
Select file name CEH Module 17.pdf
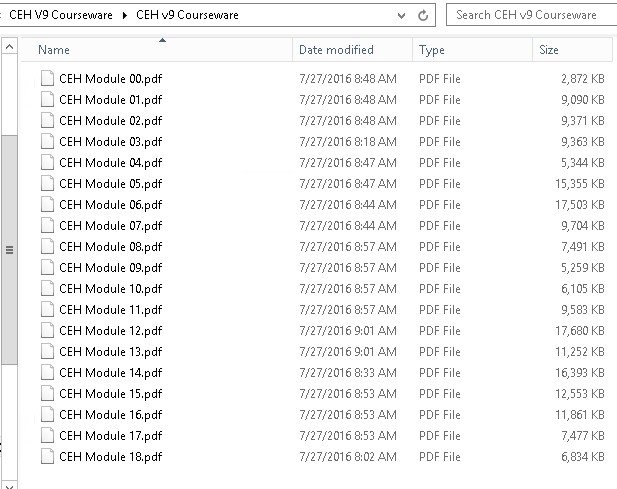(x=111, y=436)
